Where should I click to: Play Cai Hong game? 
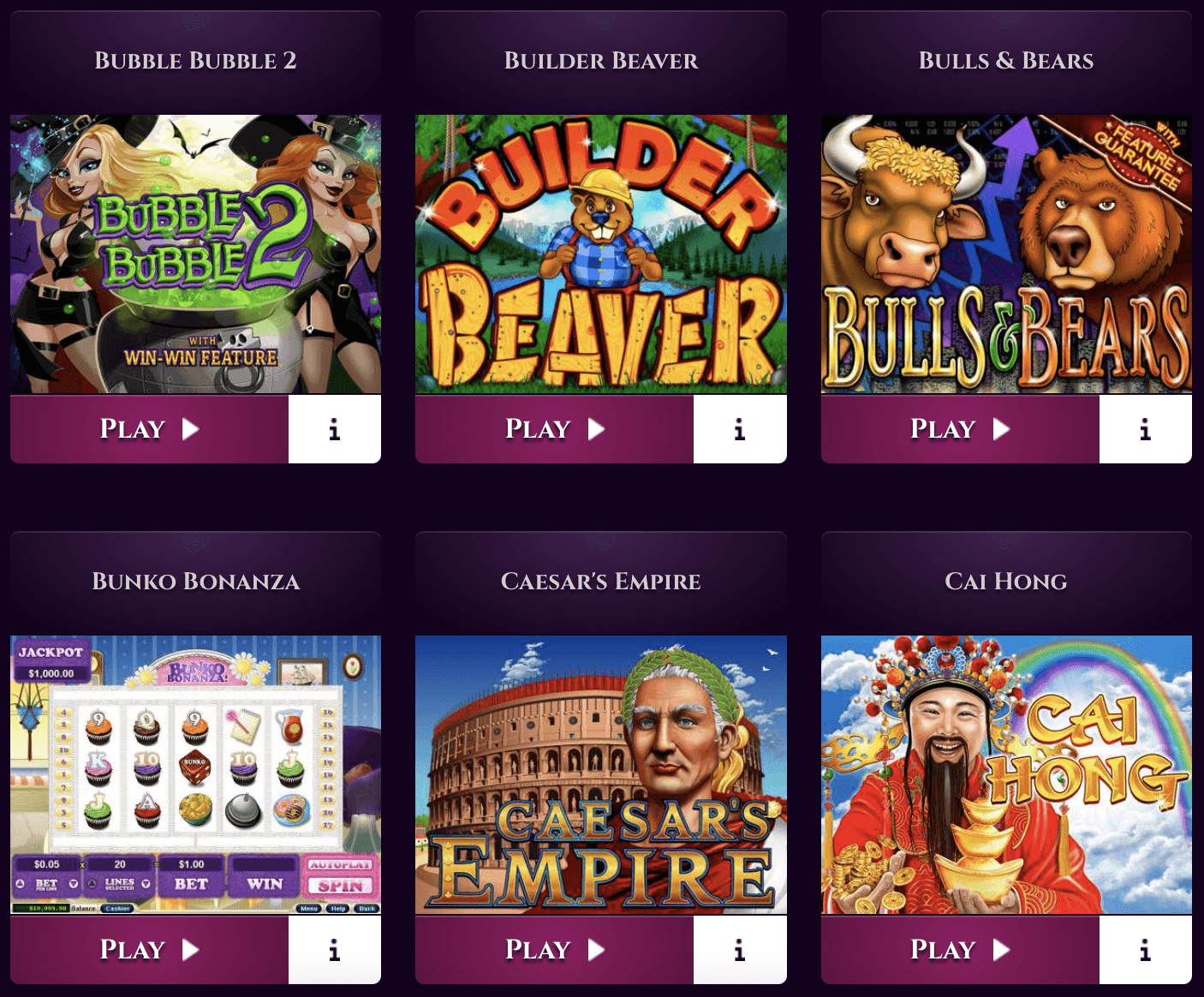pyautogui.click(x=960, y=950)
